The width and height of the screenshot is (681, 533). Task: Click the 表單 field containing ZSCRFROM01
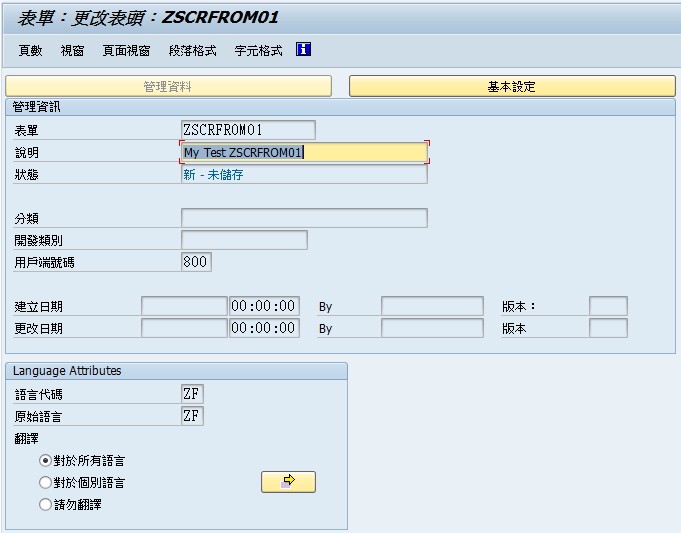(x=248, y=130)
